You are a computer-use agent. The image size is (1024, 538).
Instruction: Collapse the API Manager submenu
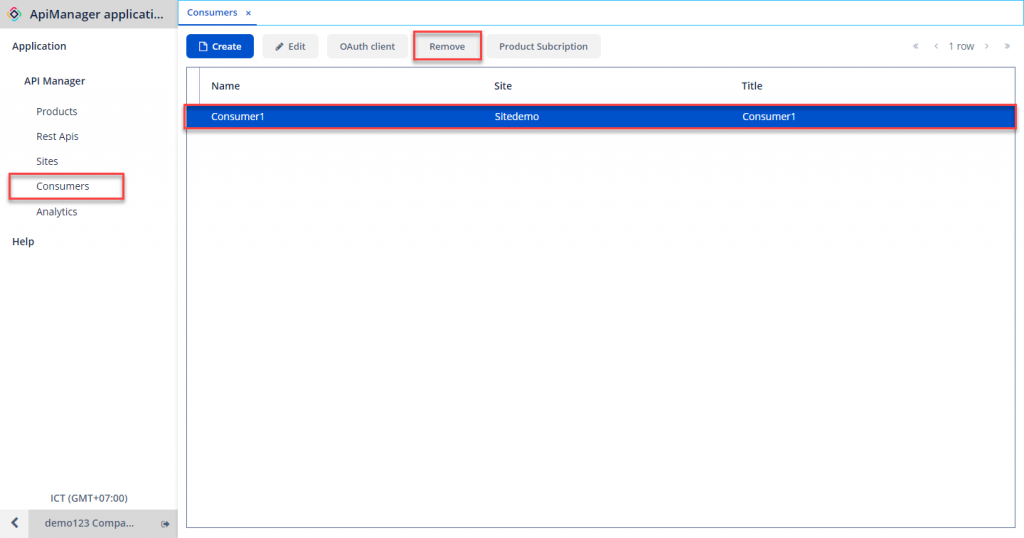coord(55,81)
